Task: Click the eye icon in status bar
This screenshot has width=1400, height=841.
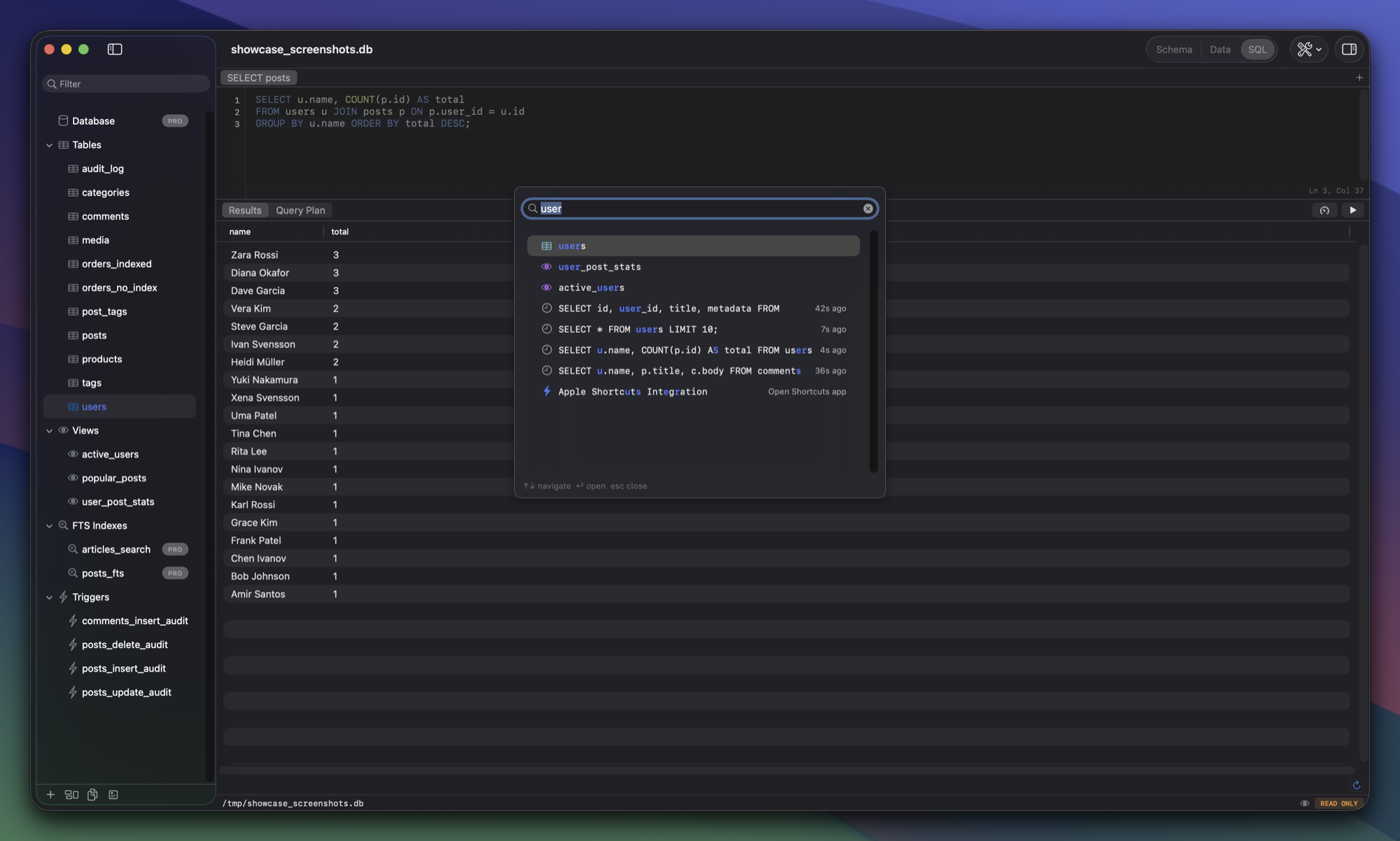Action: click(1305, 803)
